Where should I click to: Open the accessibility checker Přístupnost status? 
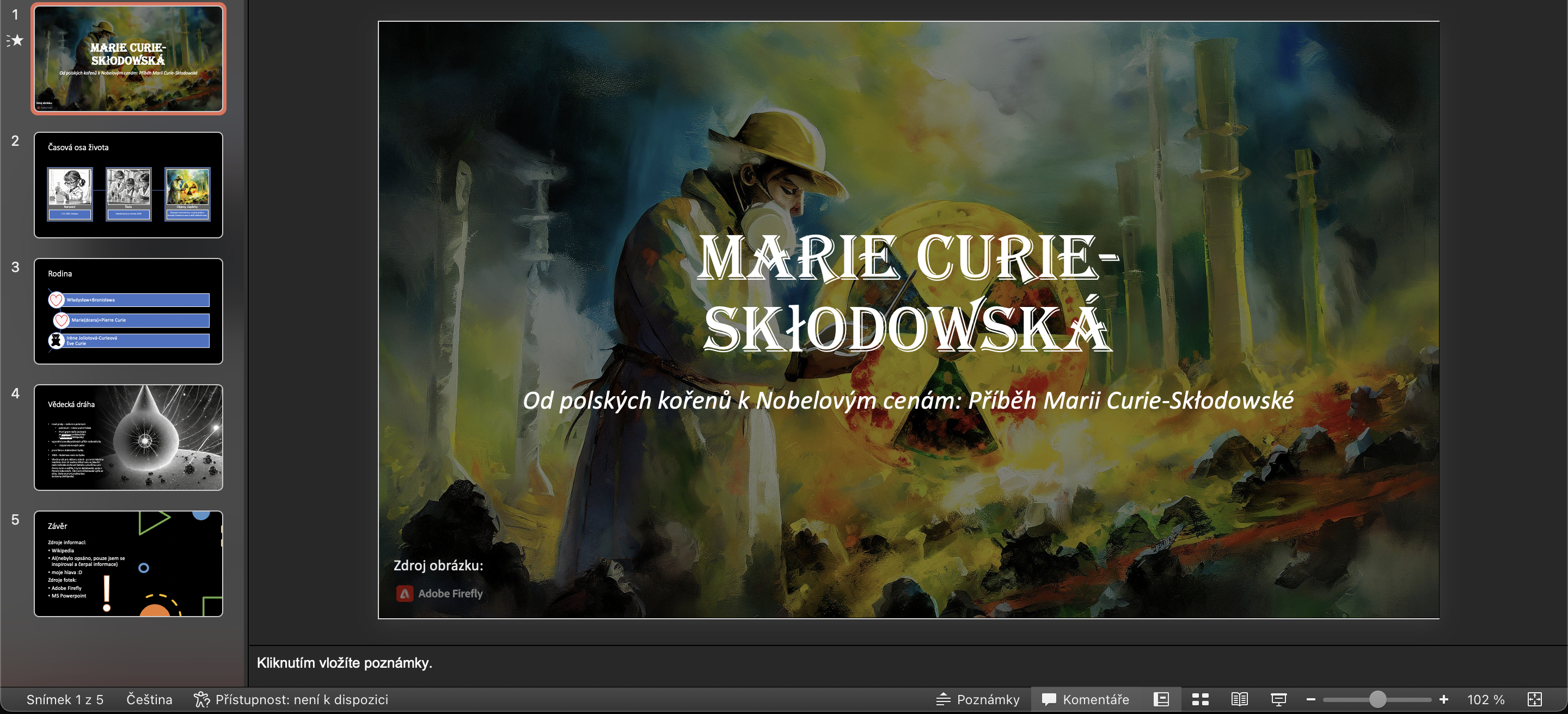coord(291,699)
